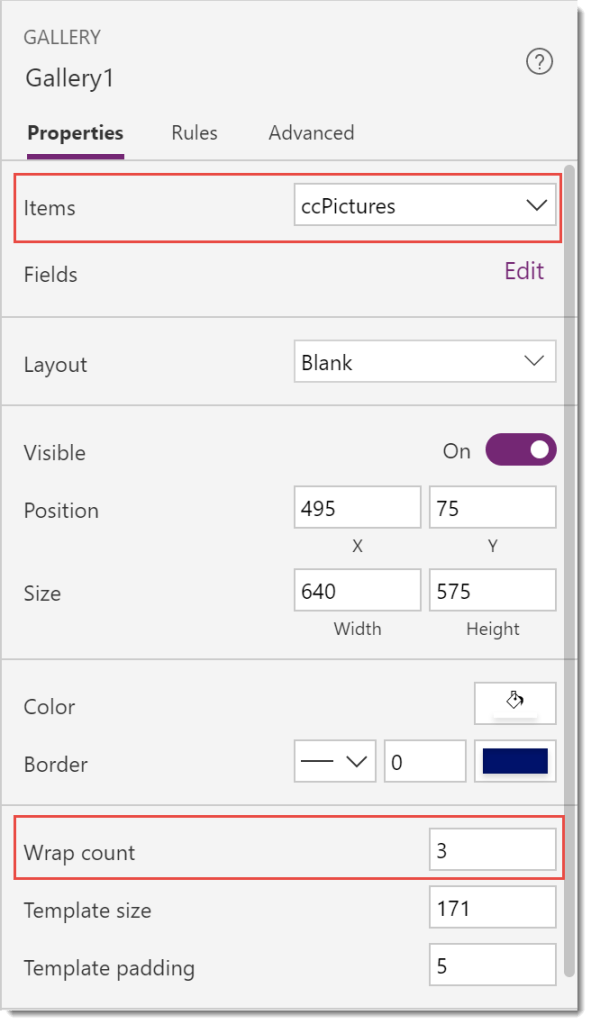The image size is (591, 1024).
Task: Expand the Layout Blank dropdown
Action: [424, 361]
